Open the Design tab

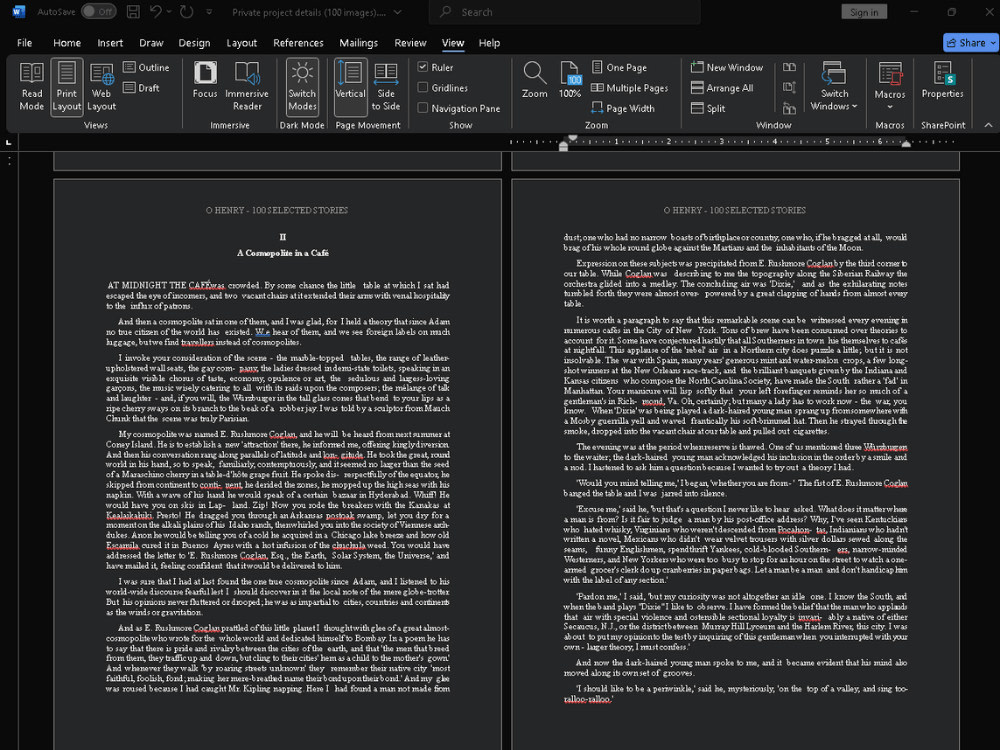pyautogui.click(x=195, y=43)
